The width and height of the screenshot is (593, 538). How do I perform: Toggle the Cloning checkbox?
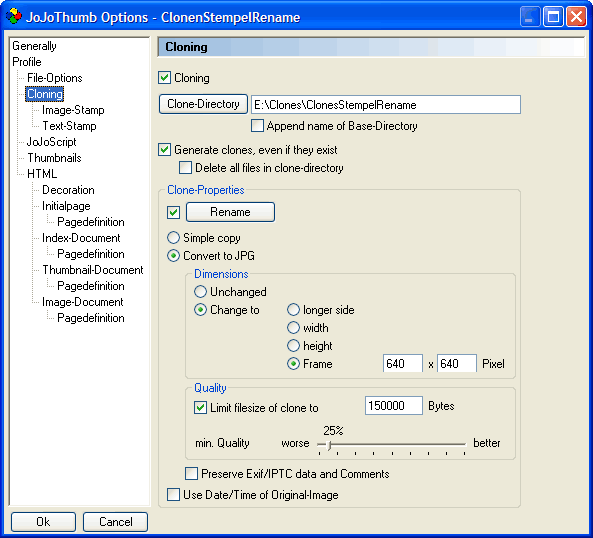(x=165, y=78)
